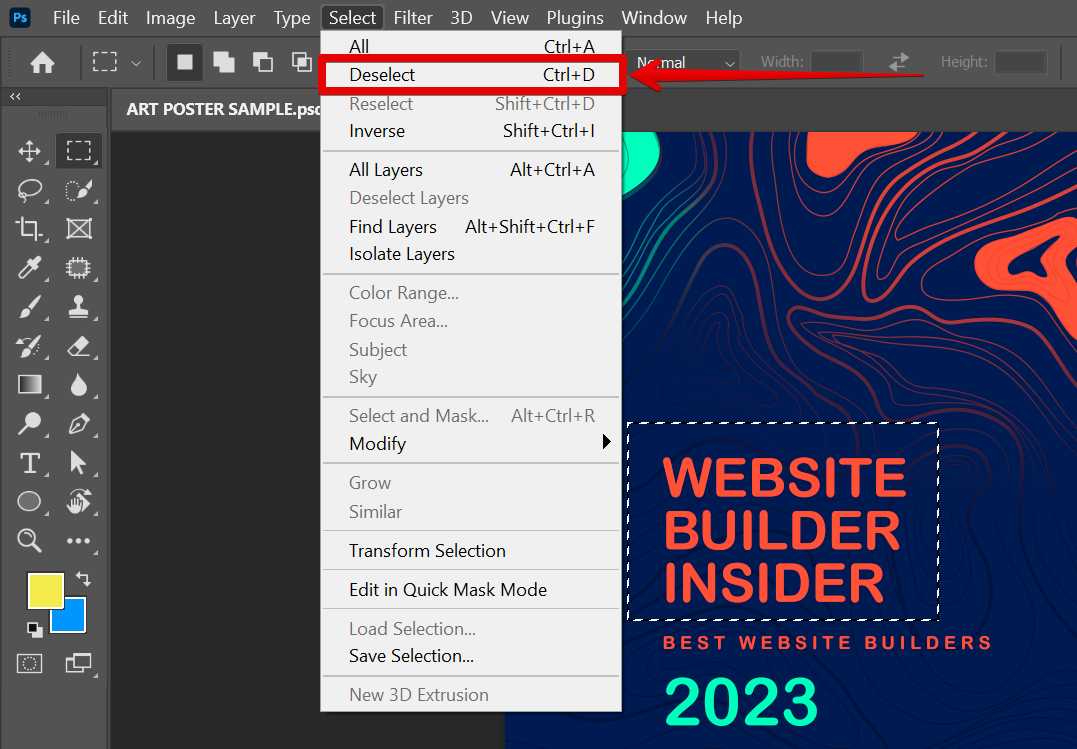Pick the Eyedropper tool
The height and width of the screenshot is (749, 1077).
(x=29, y=268)
